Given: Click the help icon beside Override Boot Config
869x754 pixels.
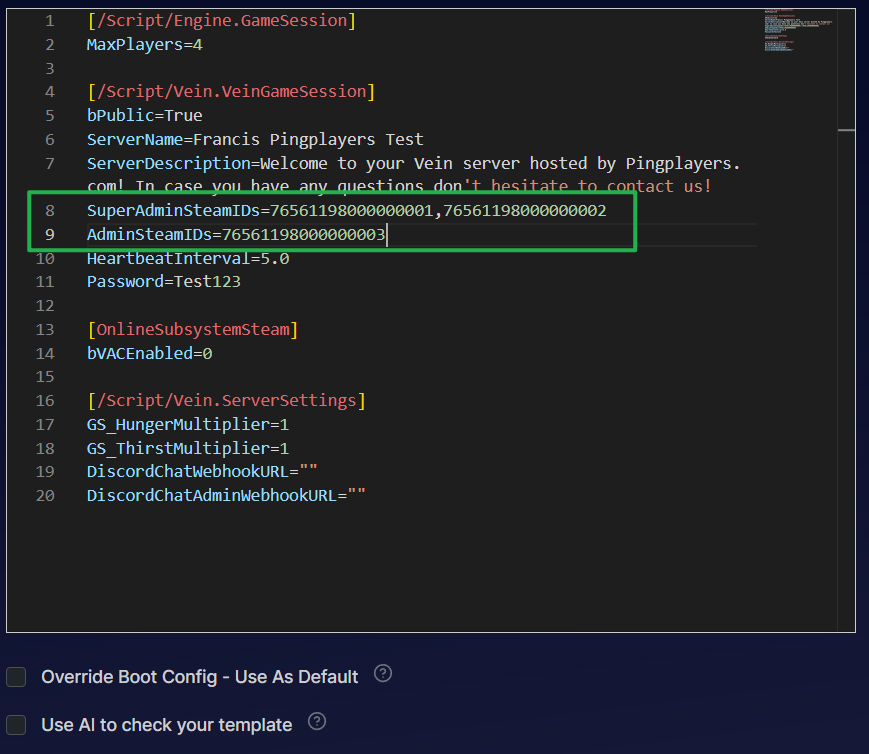Looking at the screenshot, I should coord(382,674).
